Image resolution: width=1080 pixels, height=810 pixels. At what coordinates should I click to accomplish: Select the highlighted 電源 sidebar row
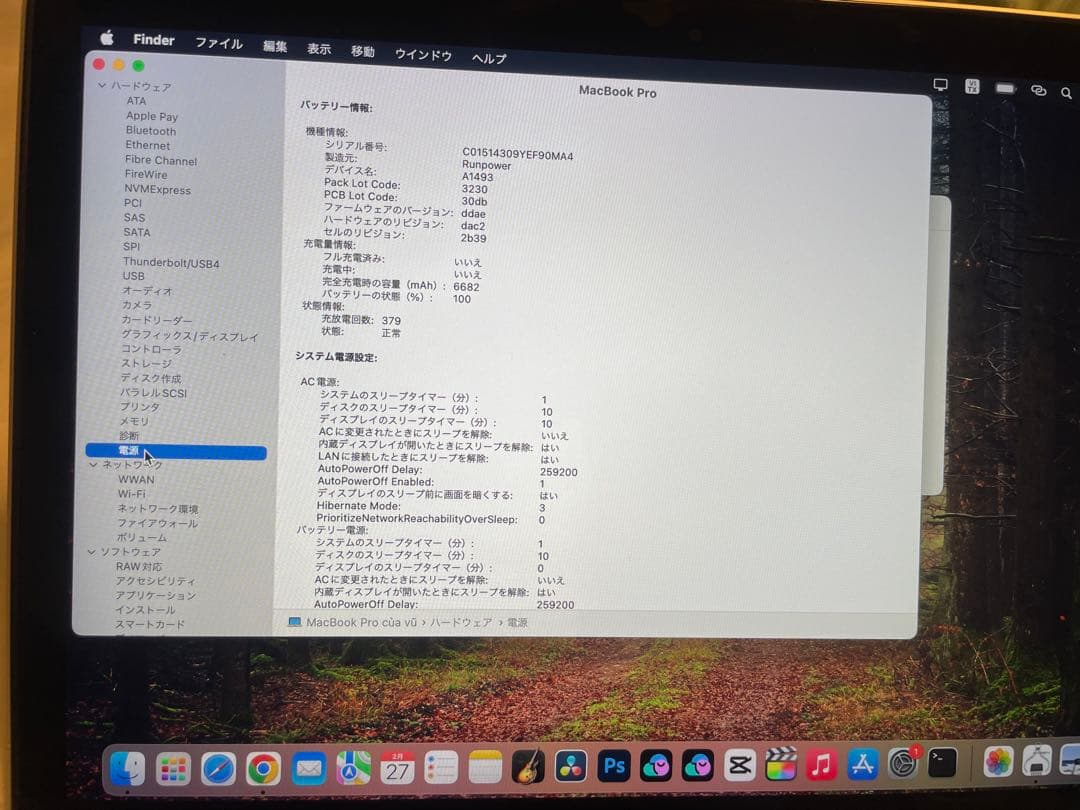pyautogui.click(x=176, y=451)
